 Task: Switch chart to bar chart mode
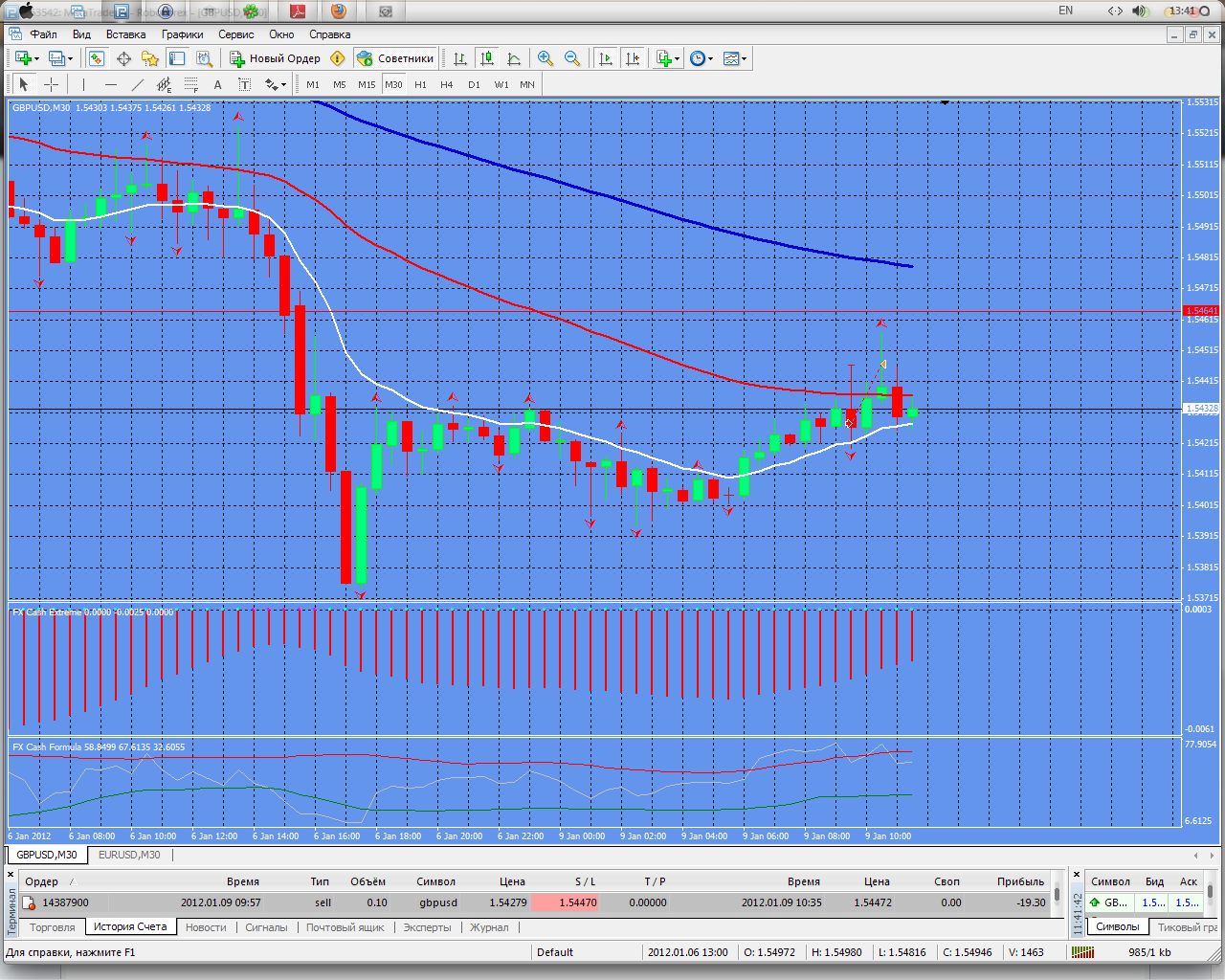(x=460, y=58)
